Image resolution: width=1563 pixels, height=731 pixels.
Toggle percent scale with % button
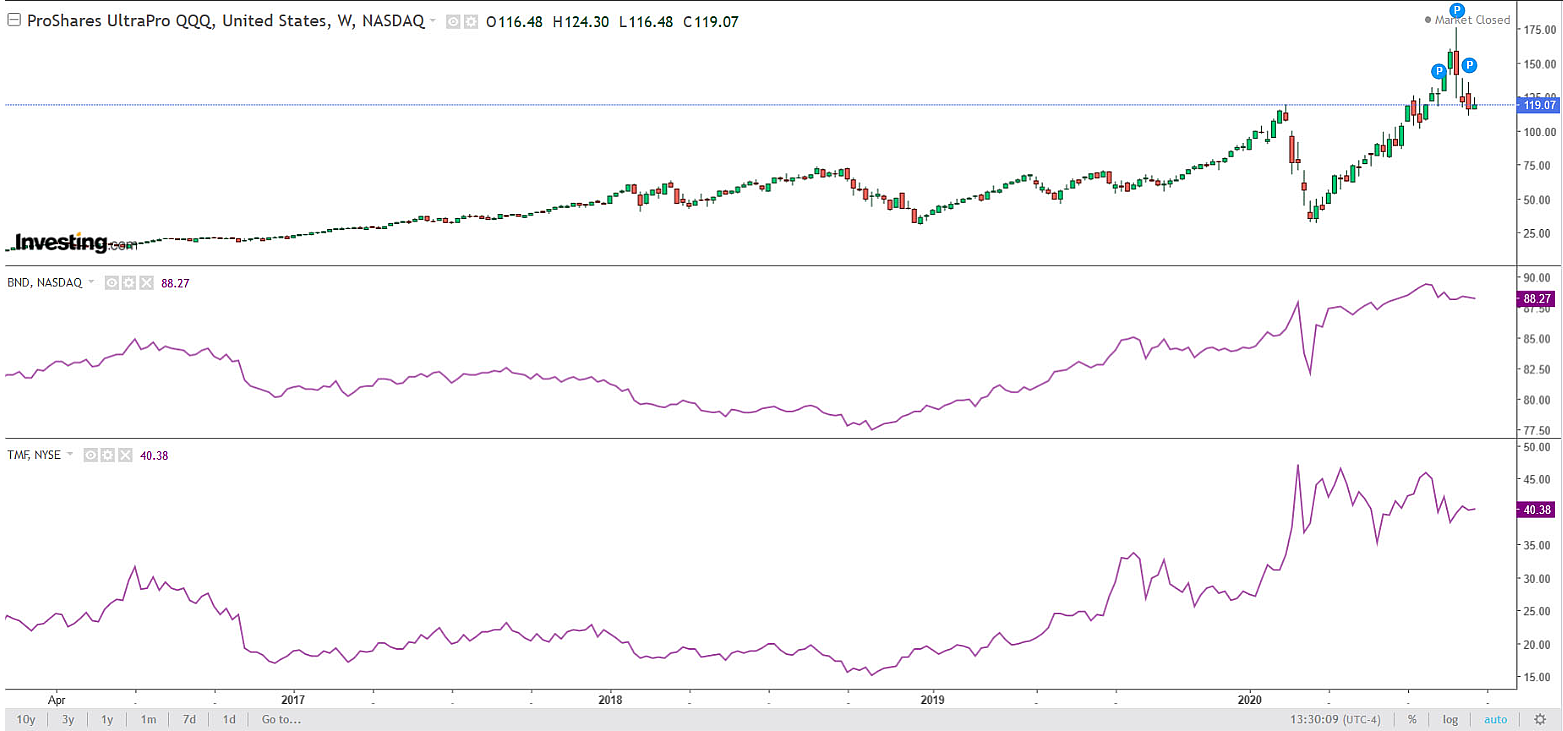1412,719
